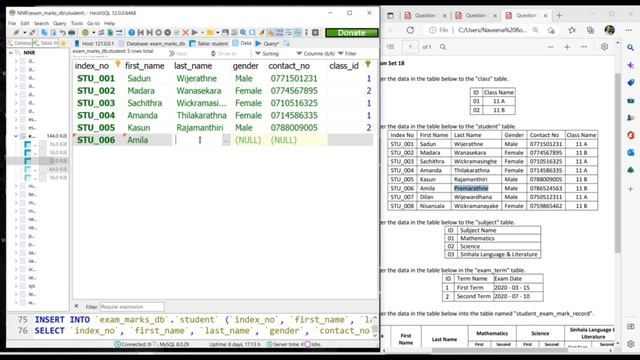The height and width of the screenshot is (360, 640).
Task: Open the PDF table of contents icon
Action: coord(391,47)
